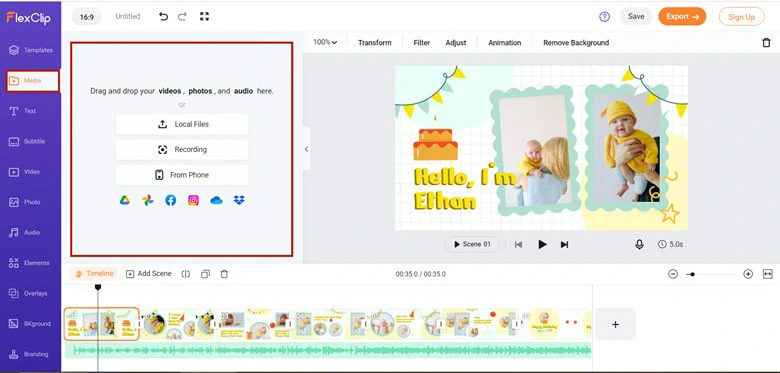This screenshot has width=780, height=373.
Task: Import from Google Drive
Action: (x=124, y=200)
